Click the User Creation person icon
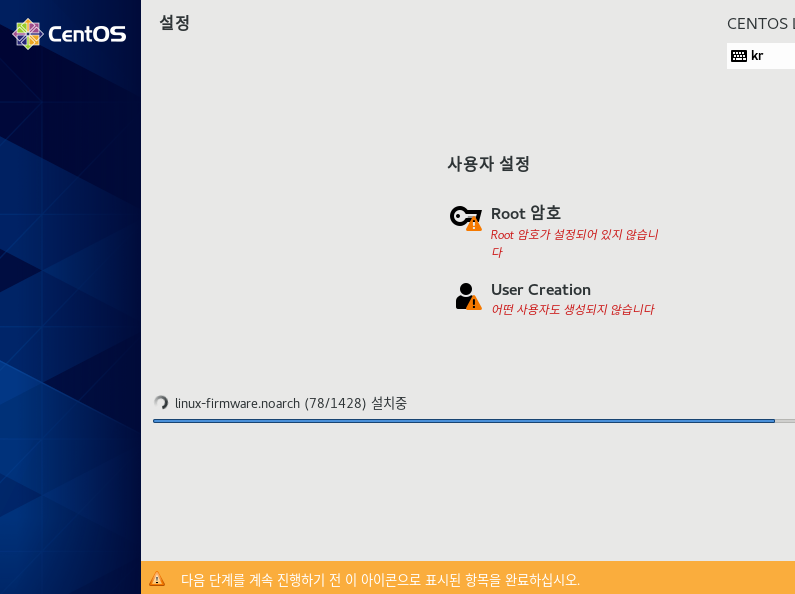 [468, 296]
